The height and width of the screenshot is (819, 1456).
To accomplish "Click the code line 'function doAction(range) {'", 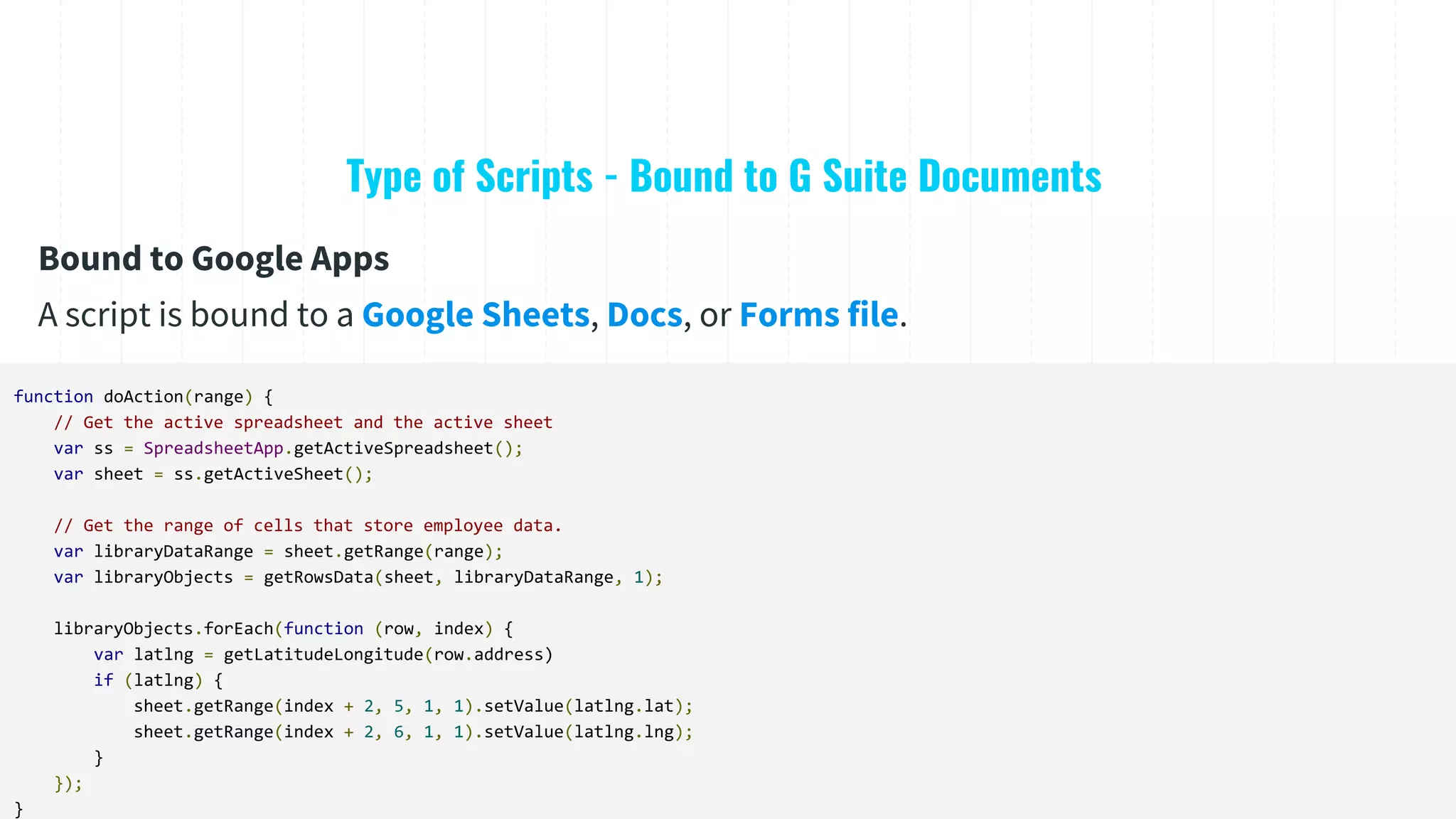I will point(144,397).
